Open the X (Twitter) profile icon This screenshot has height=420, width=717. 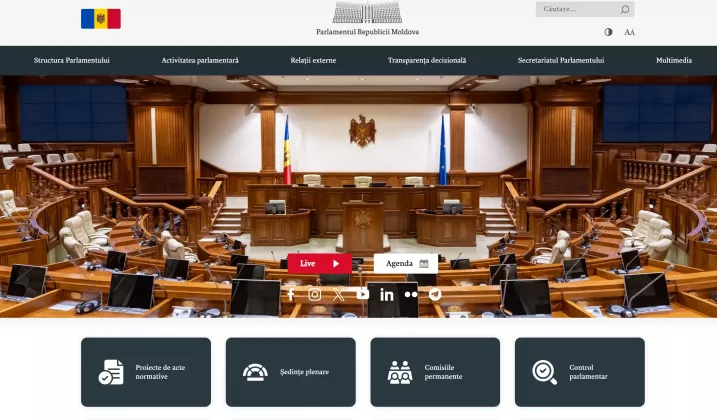[339, 295]
